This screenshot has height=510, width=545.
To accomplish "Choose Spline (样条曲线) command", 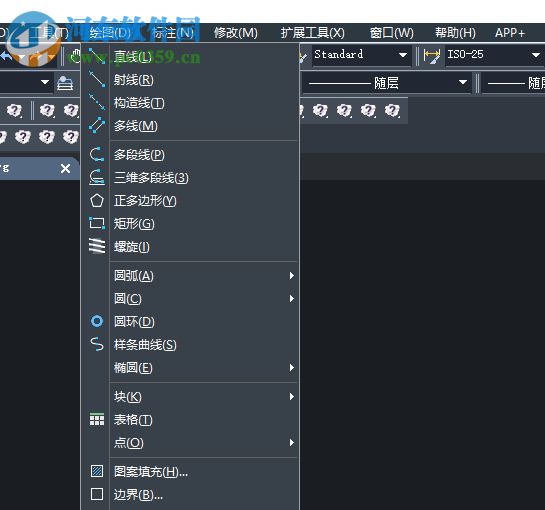I will (190, 345).
